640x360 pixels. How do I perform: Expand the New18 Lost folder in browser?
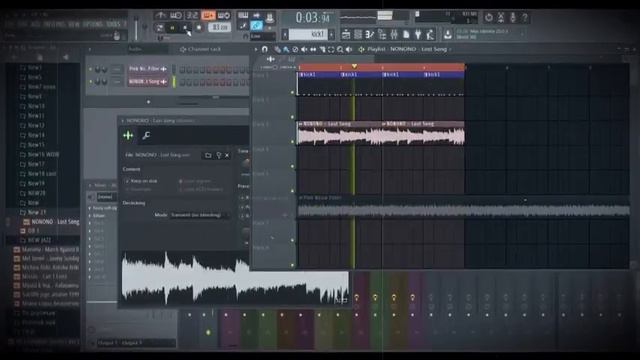coord(38,173)
